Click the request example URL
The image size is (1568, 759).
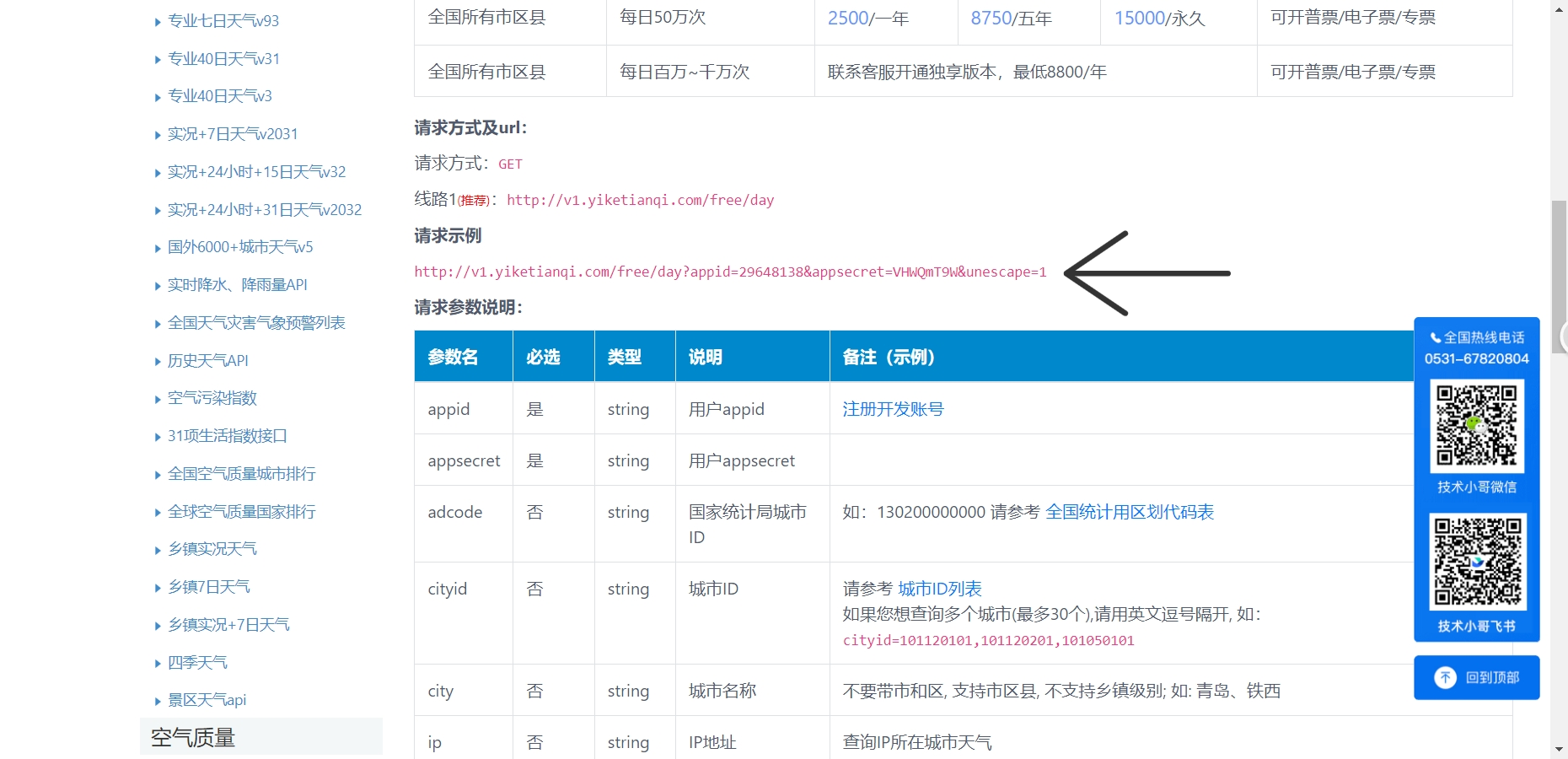pyautogui.click(x=730, y=272)
